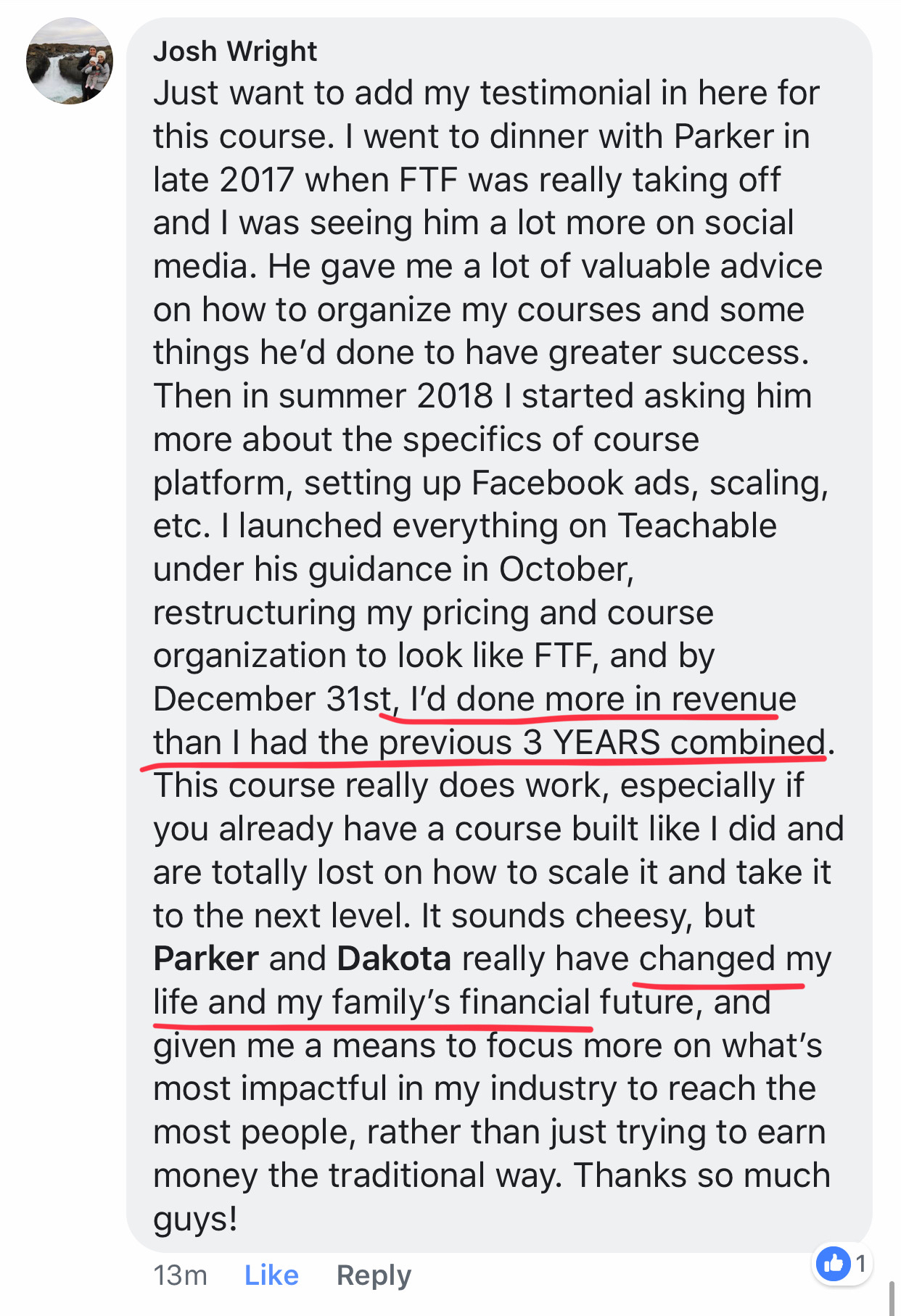Click the scrollbar at the bottom right
Screen dimensions: 901x1316
892,1298
